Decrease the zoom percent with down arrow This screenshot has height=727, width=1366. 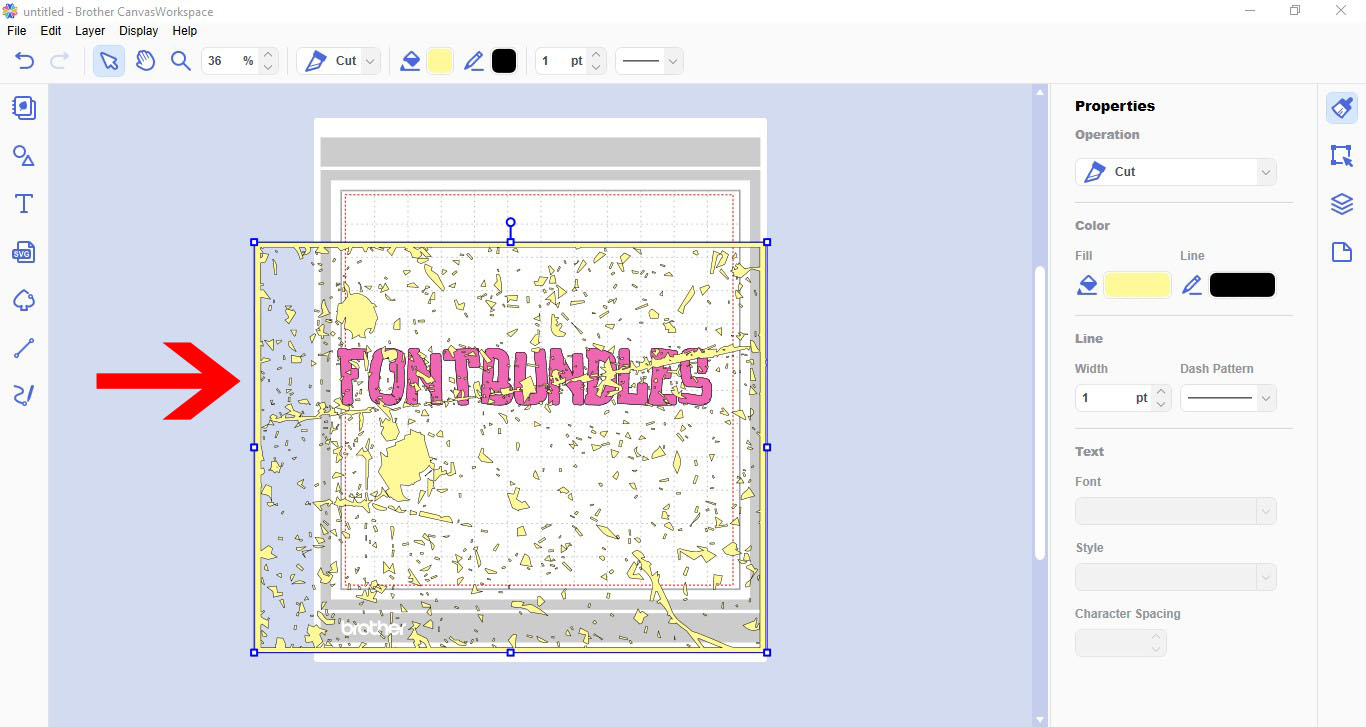coord(268,68)
